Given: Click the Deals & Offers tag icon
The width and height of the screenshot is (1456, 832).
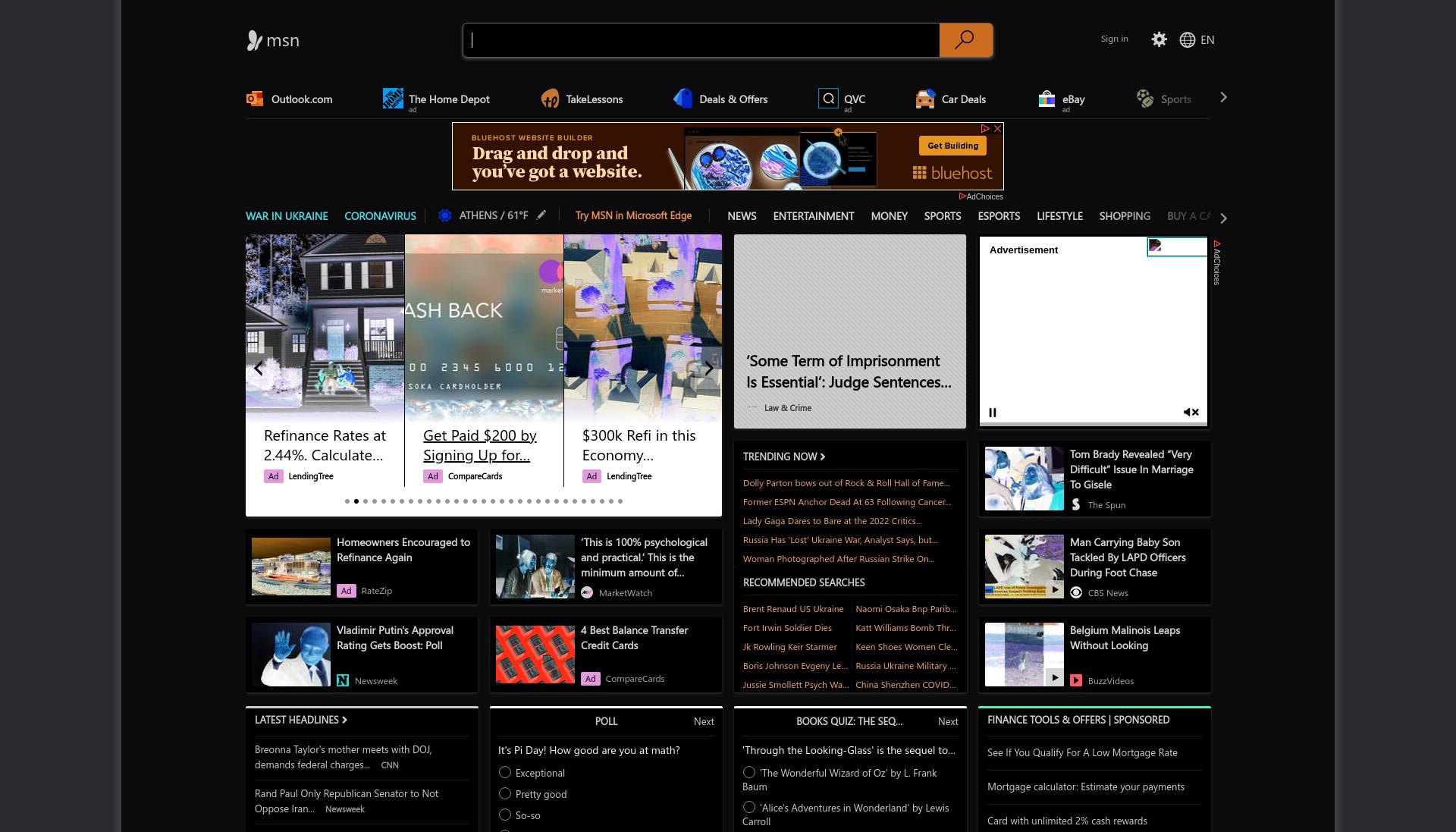Looking at the screenshot, I should pos(683,99).
